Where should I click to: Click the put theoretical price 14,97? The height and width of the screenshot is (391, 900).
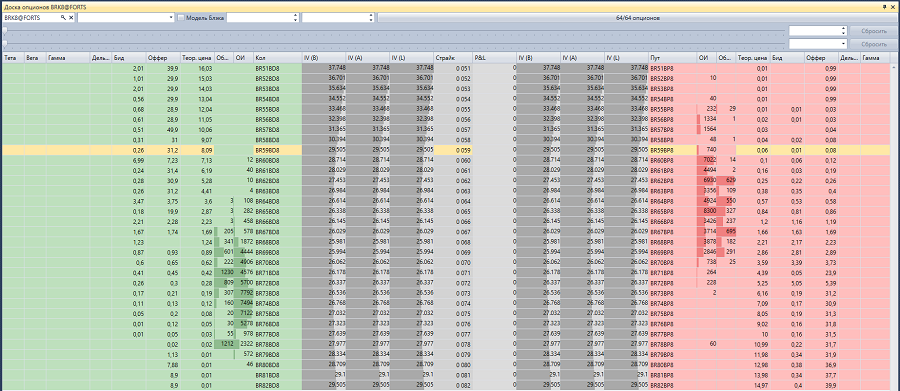[760, 385]
